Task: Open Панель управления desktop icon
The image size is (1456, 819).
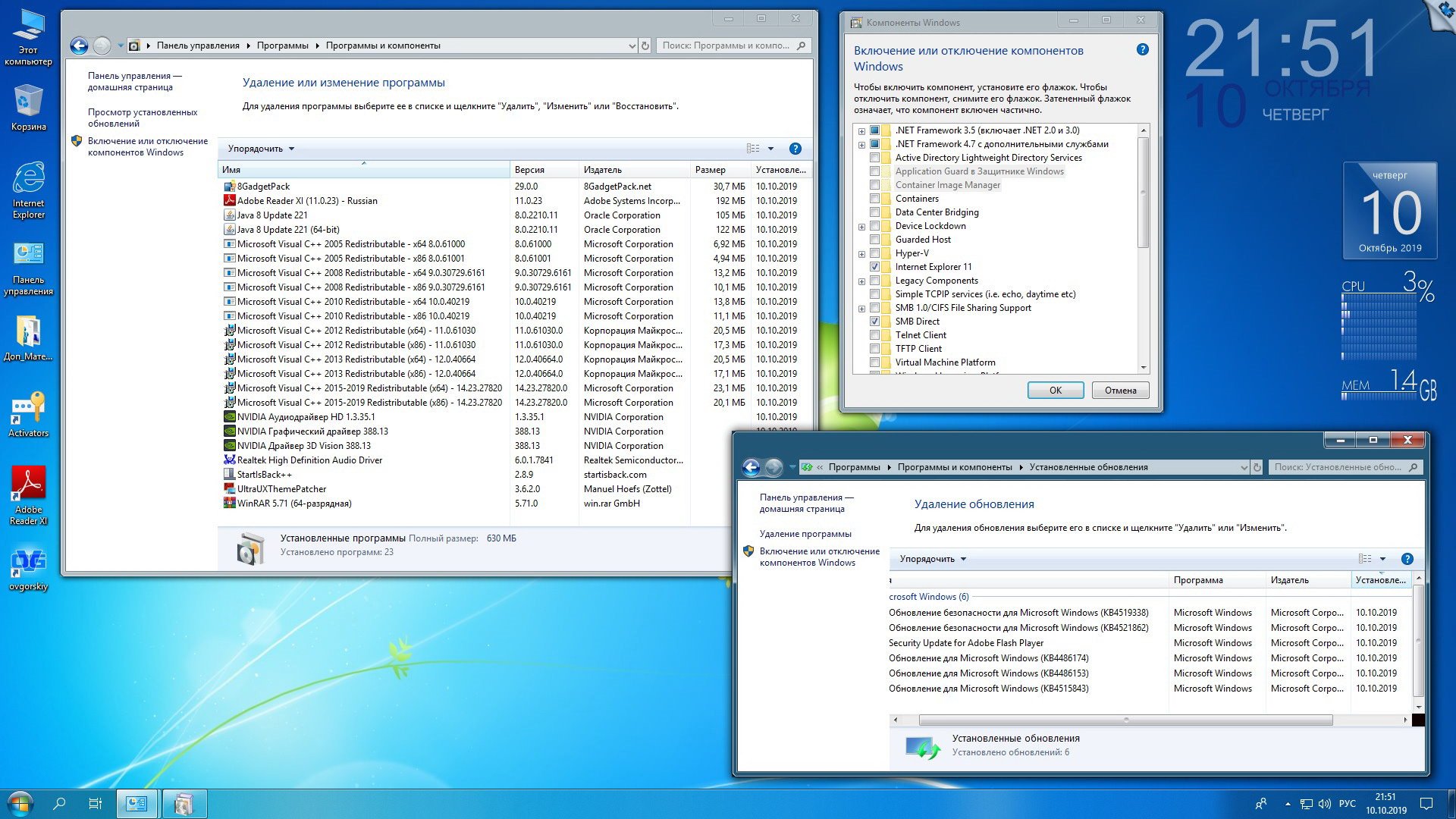Action: tap(28, 268)
